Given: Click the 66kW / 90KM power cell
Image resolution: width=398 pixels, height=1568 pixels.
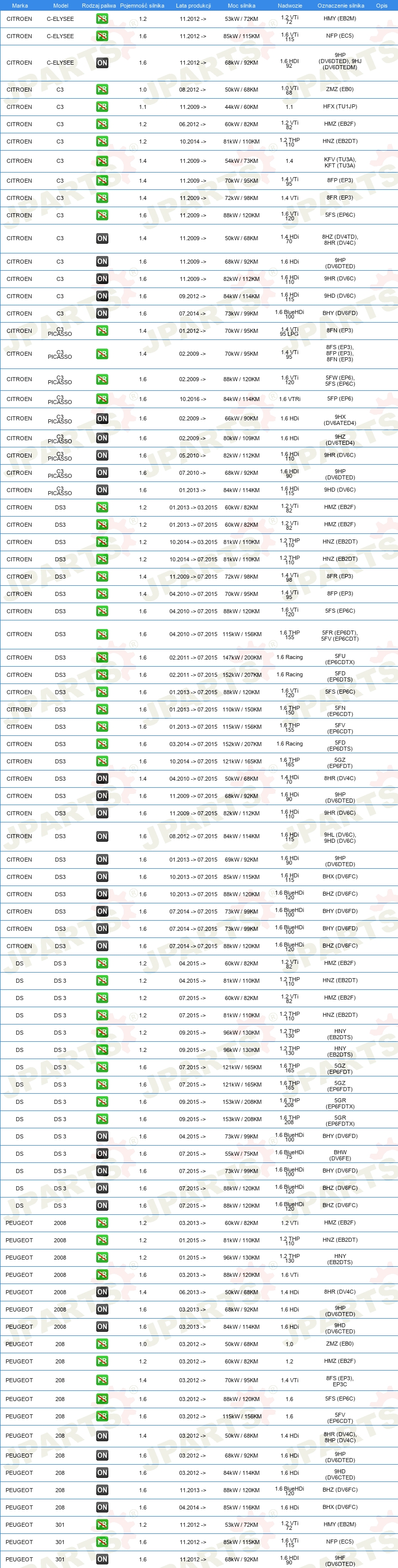Looking at the screenshot, I should tap(242, 419).
